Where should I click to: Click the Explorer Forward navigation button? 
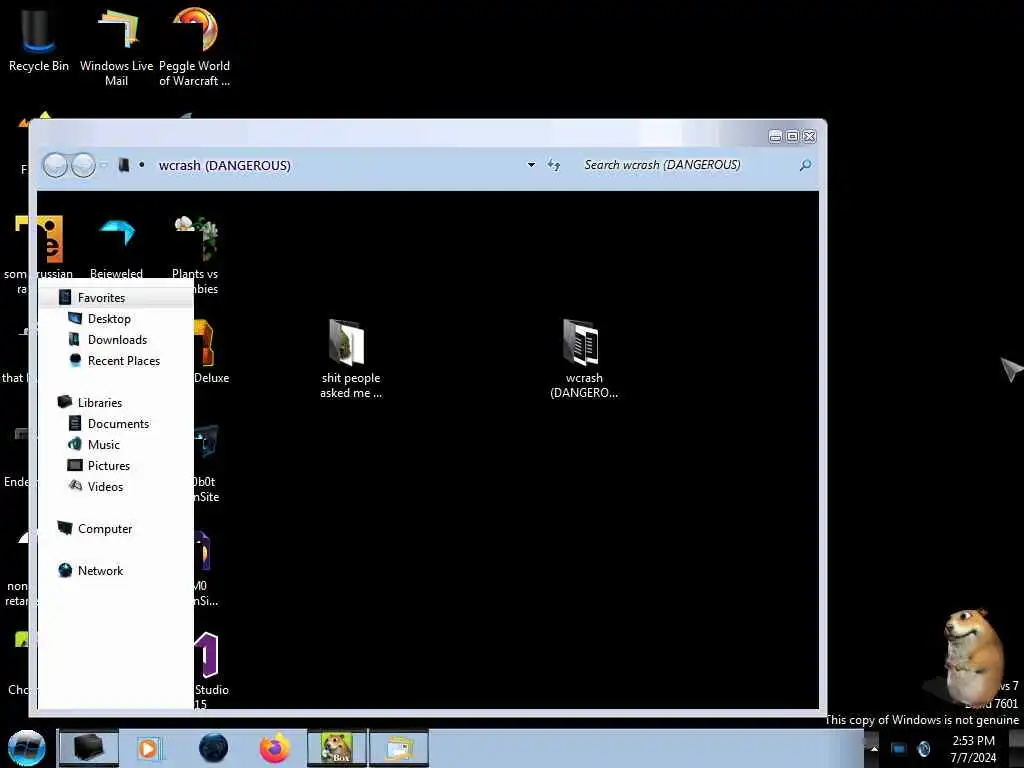[83, 165]
